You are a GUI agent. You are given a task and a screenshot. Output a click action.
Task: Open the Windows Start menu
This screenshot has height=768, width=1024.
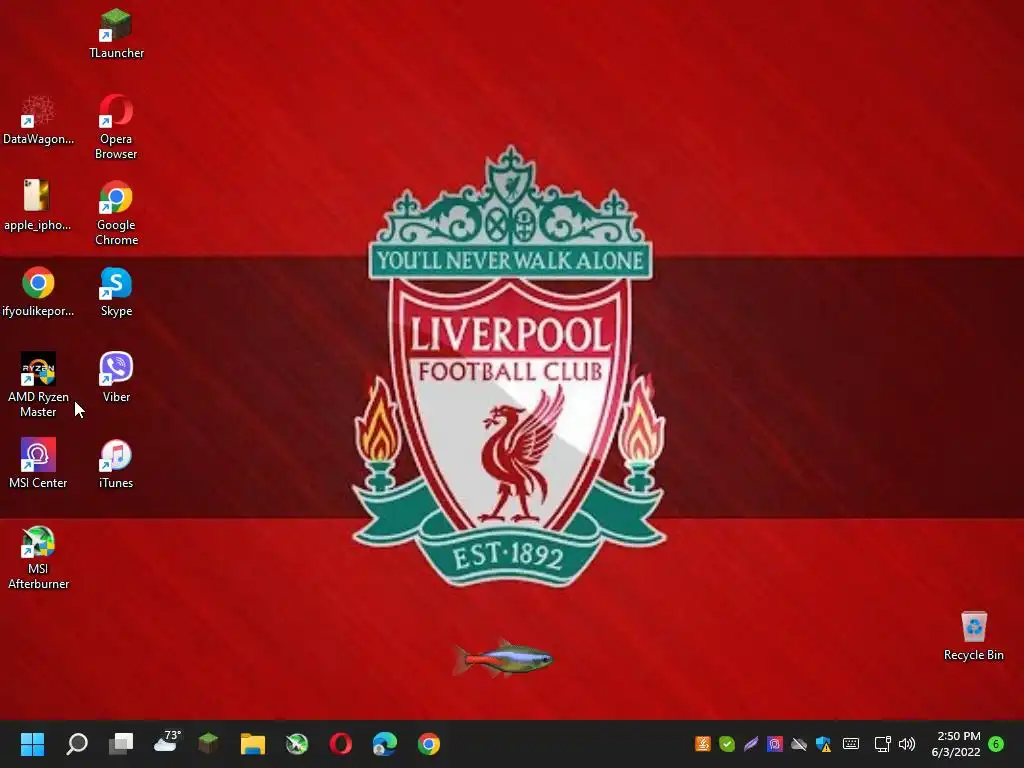tap(32, 744)
